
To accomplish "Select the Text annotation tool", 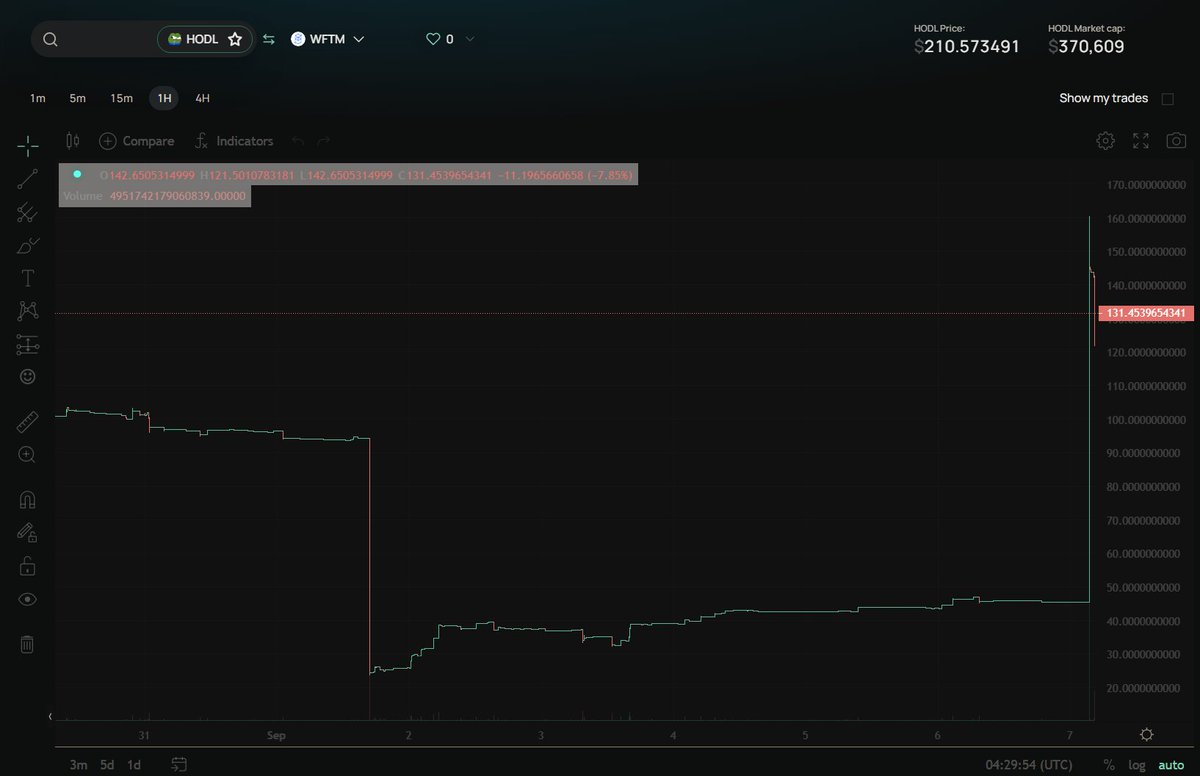I will [28, 278].
